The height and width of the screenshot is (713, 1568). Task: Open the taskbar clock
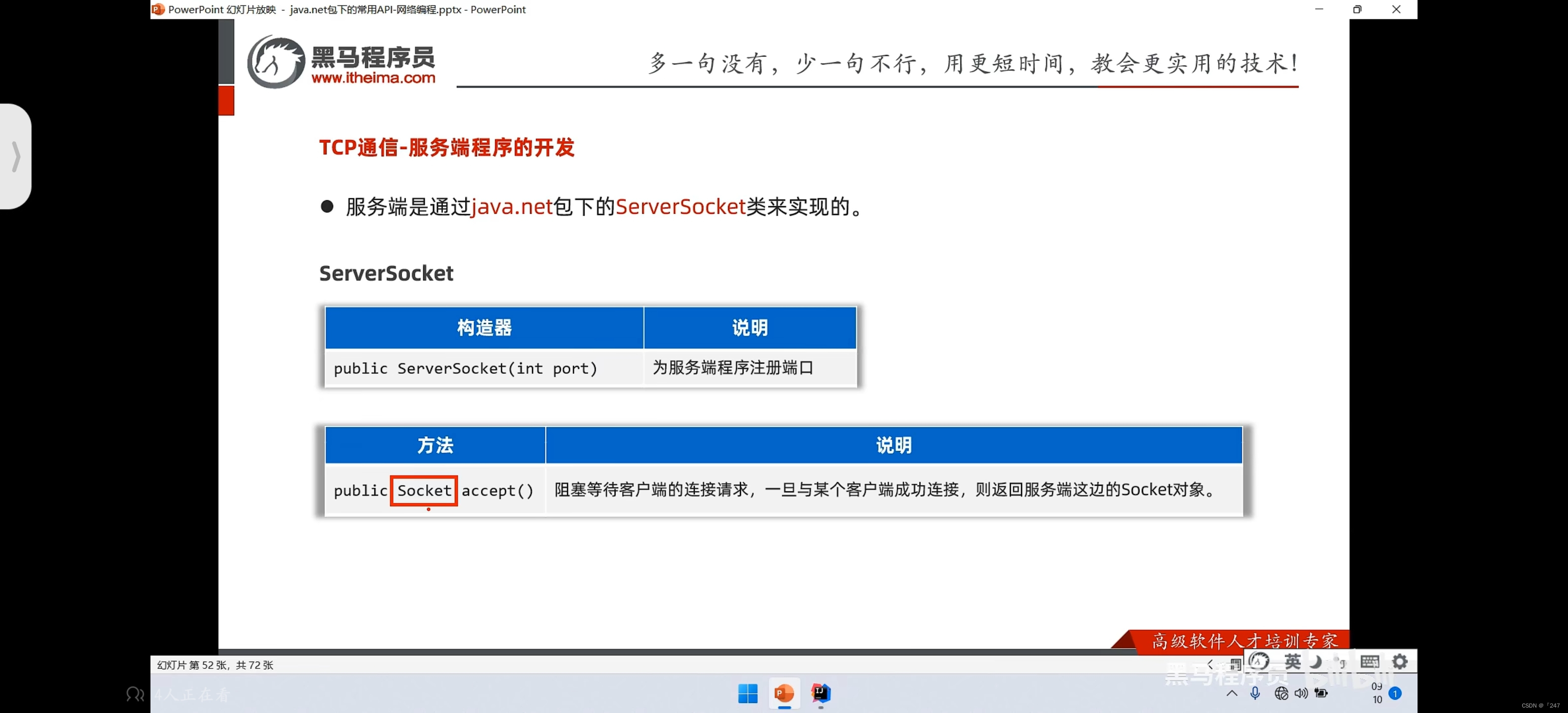1376,693
